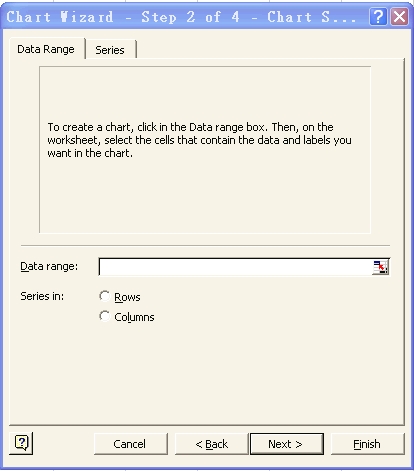Go back with the Back button
The height and width of the screenshot is (471, 414).
pos(212,444)
